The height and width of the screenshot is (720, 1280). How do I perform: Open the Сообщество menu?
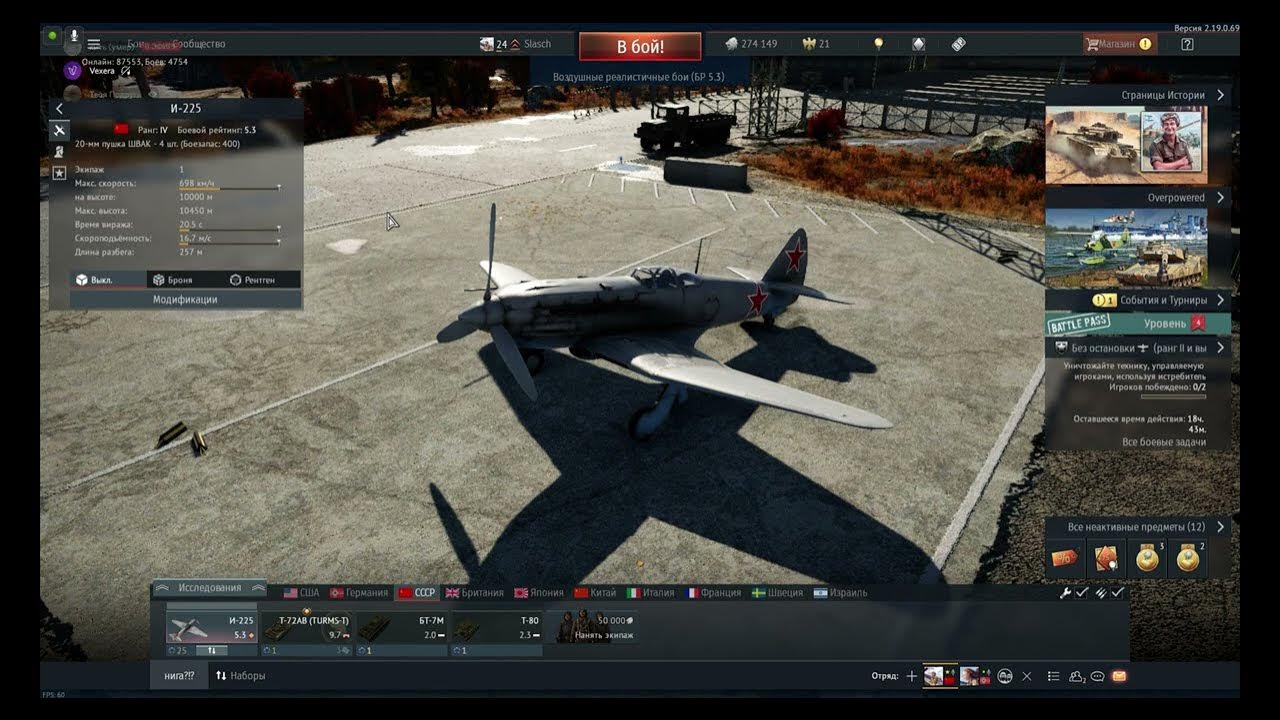199,44
